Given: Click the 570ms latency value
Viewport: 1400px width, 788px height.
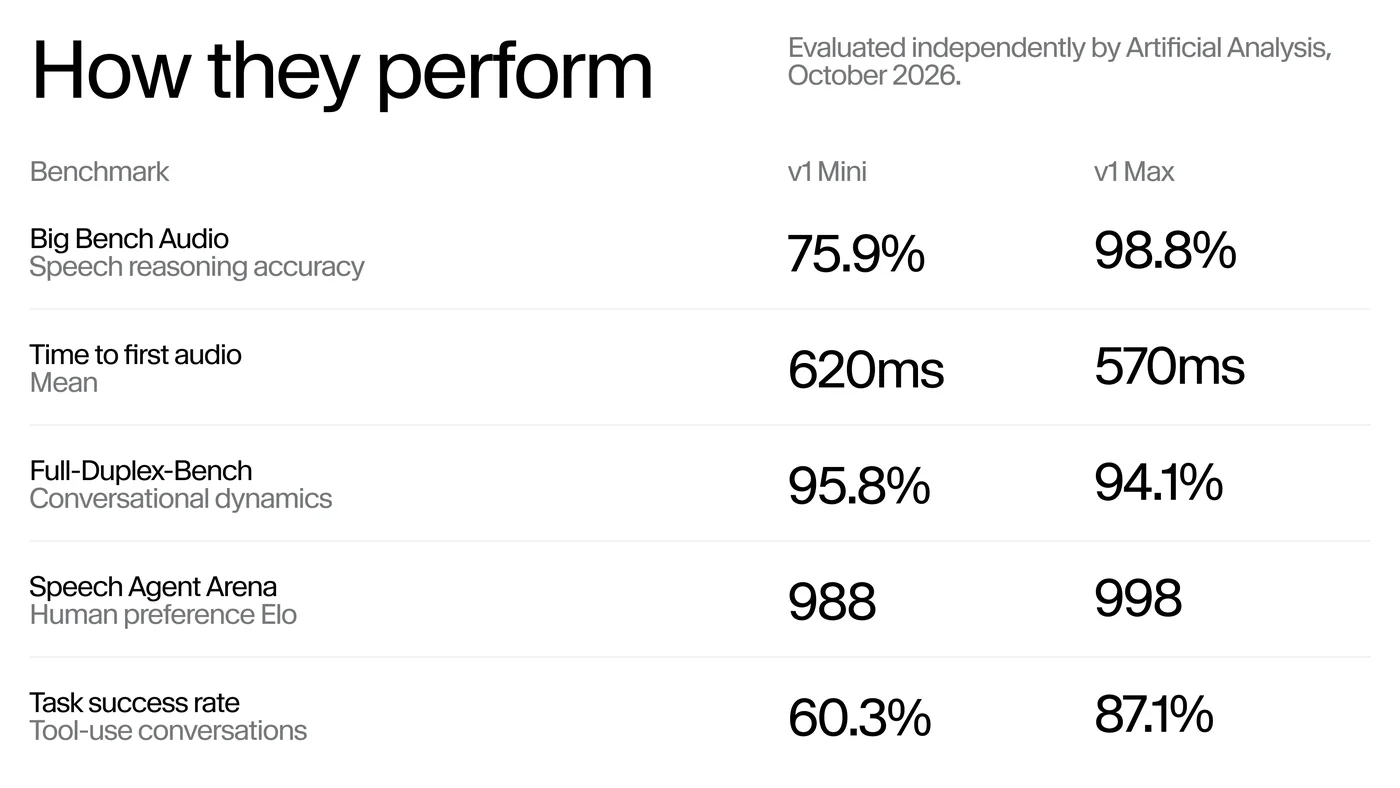Looking at the screenshot, I should tap(1169, 366).
